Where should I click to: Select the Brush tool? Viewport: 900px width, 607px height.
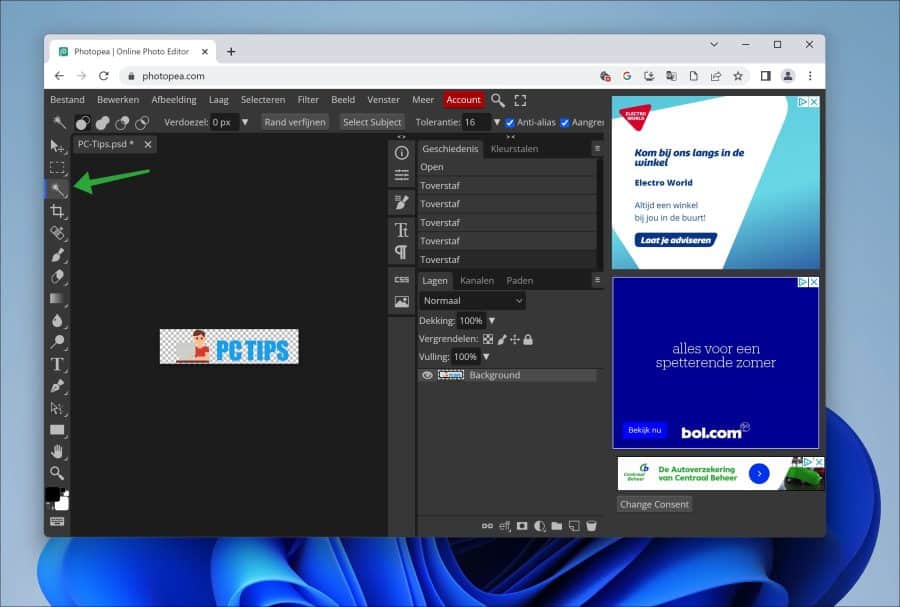click(57, 255)
